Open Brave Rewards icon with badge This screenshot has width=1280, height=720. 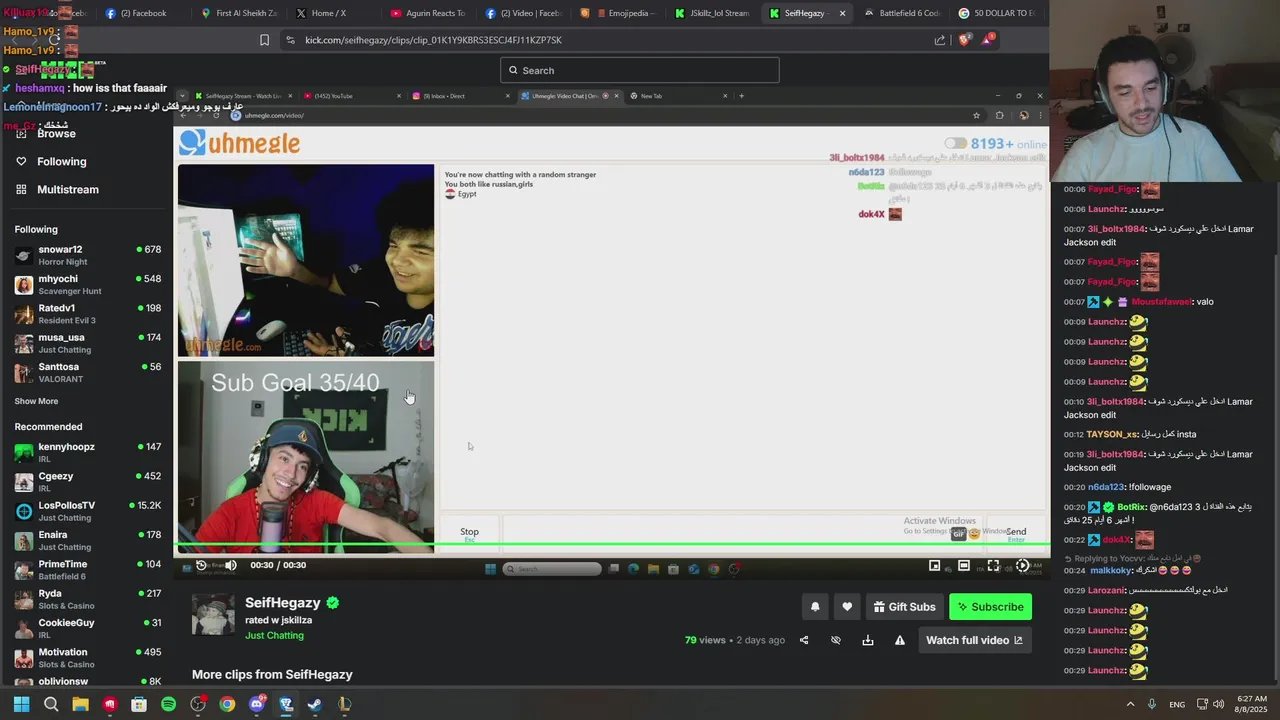(x=987, y=40)
